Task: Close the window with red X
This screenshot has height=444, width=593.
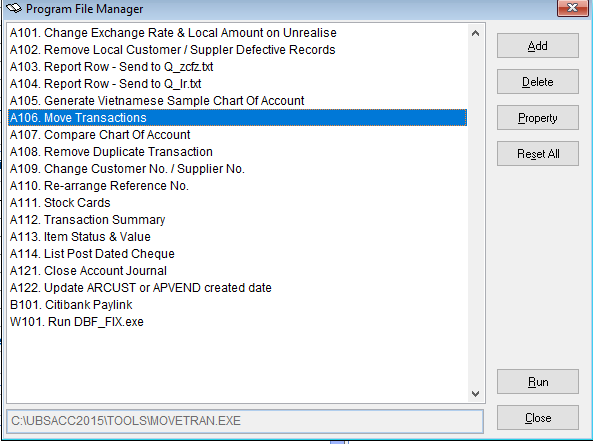Action: pos(573,8)
